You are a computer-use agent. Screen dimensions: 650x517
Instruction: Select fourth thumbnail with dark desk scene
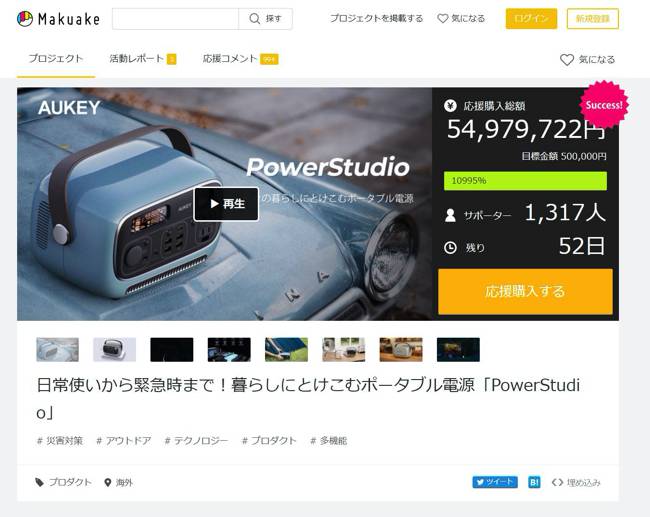pyautogui.click(x=229, y=350)
